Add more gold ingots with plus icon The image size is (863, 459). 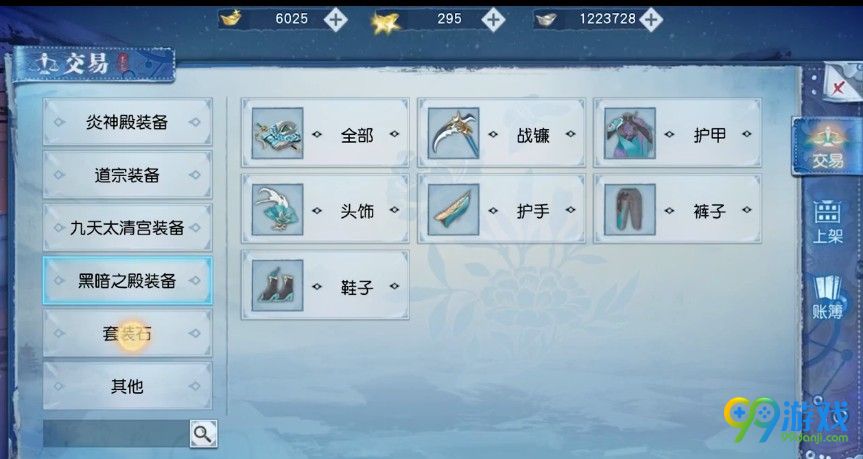tap(335, 20)
